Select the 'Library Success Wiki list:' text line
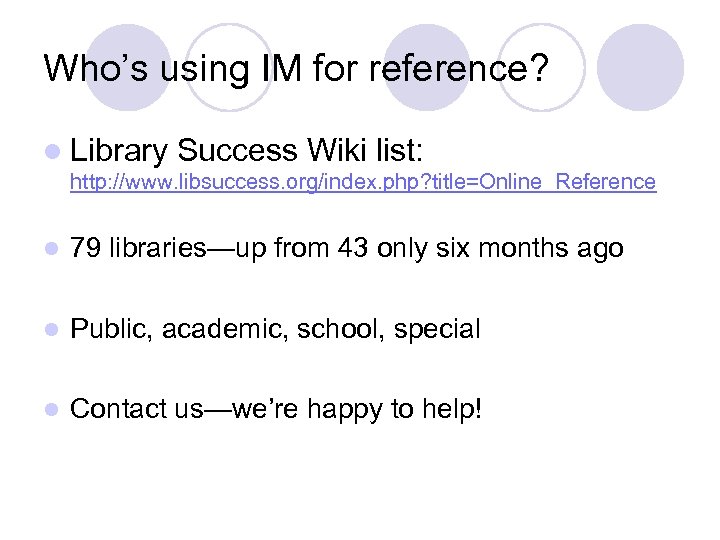The width and height of the screenshot is (720, 540). click(248, 151)
